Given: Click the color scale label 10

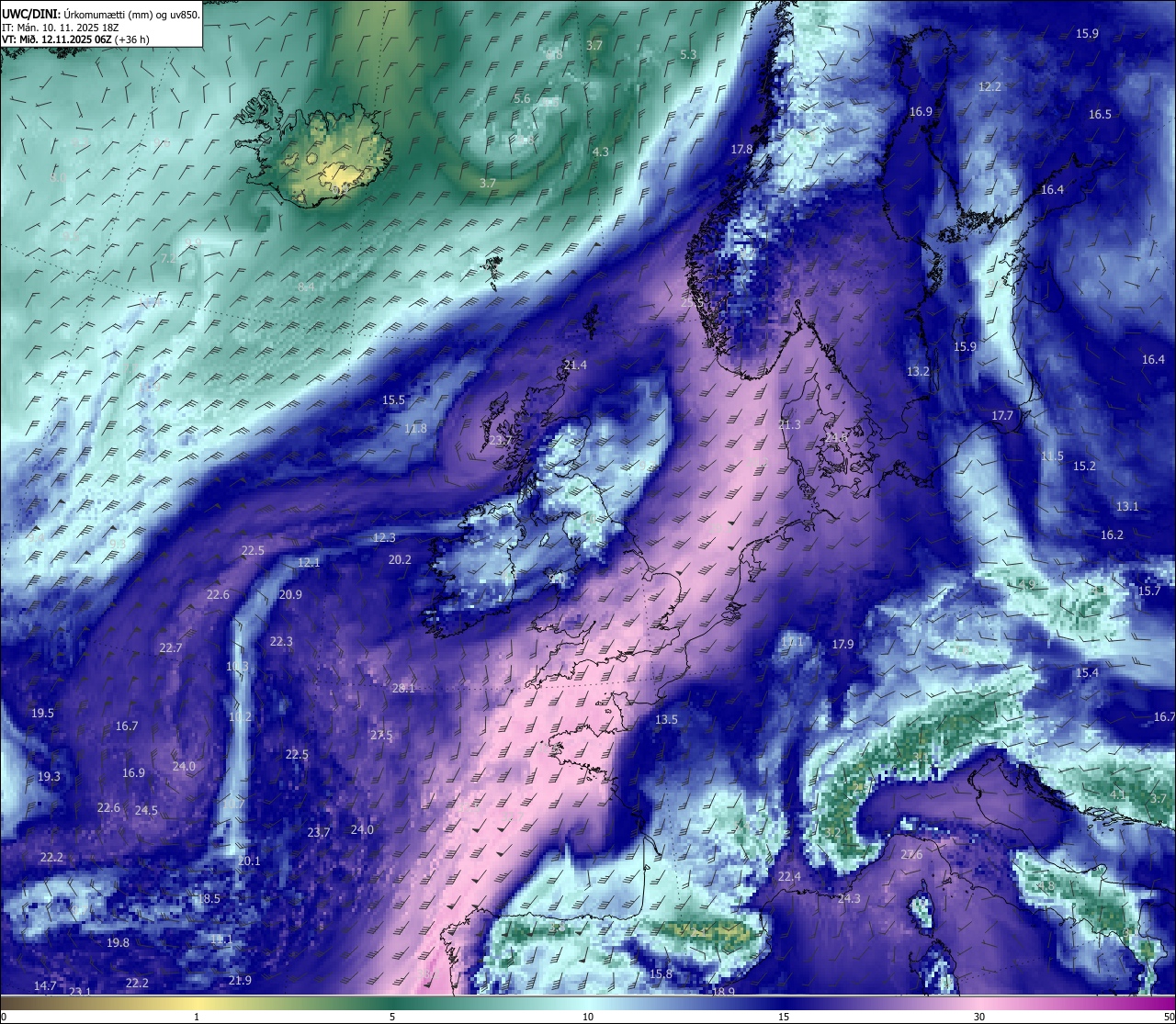Looking at the screenshot, I should tap(588, 1016).
